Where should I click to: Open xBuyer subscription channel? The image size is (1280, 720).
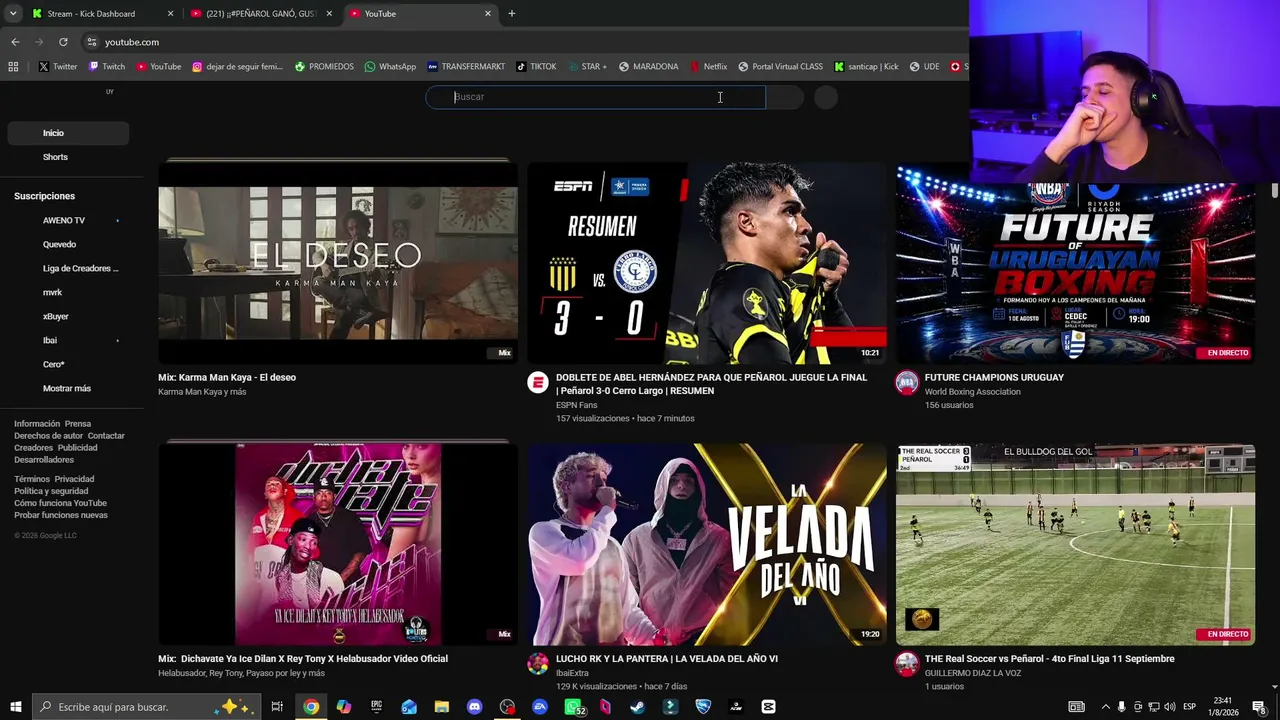click(56, 316)
